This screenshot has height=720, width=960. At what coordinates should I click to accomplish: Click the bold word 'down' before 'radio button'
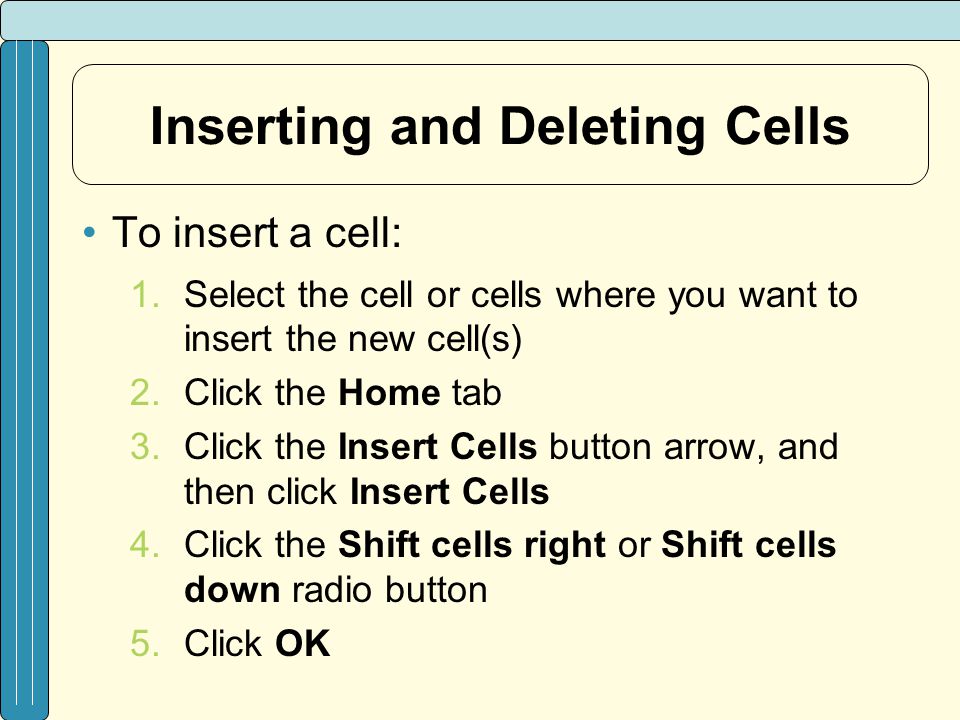click(x=232, y=590)
